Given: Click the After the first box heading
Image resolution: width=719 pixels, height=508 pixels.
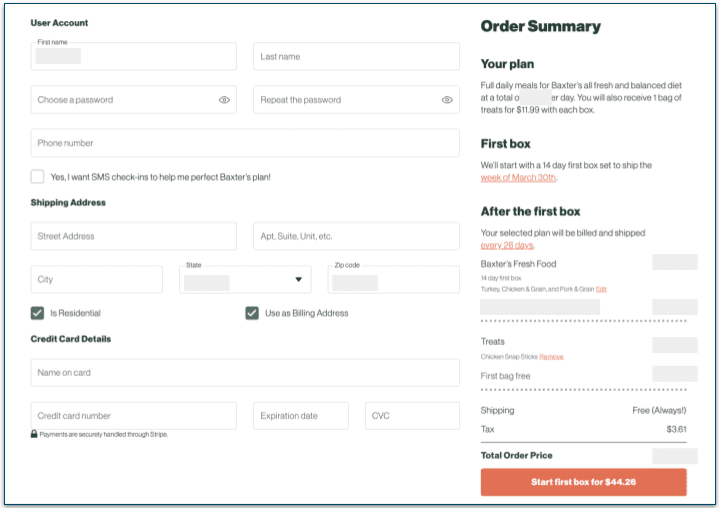Looking at the screenshot, I should (531, 211).
